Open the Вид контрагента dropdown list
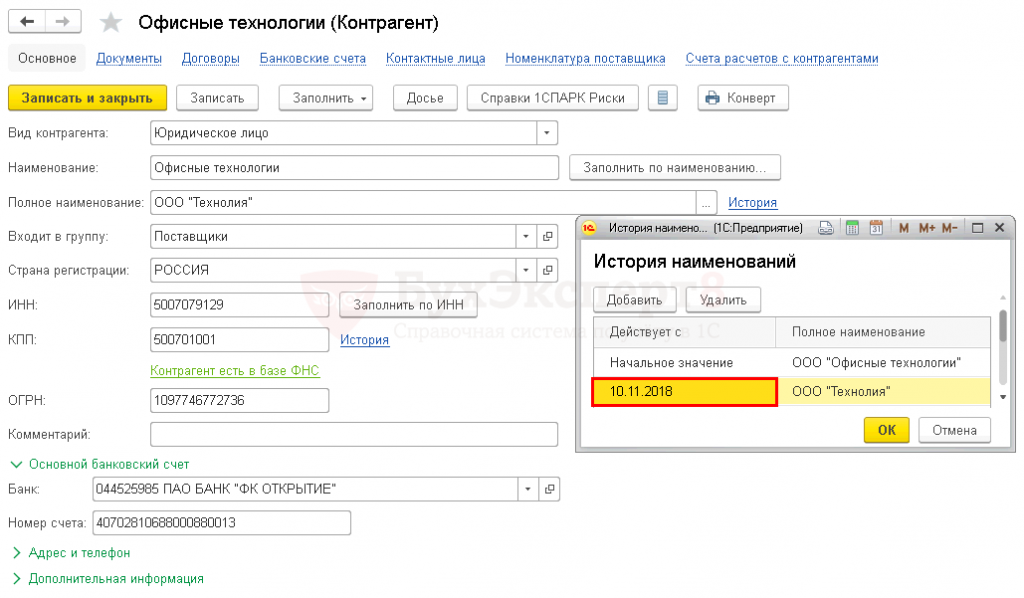Screen dimensions: 1024x598 point(546,132)
